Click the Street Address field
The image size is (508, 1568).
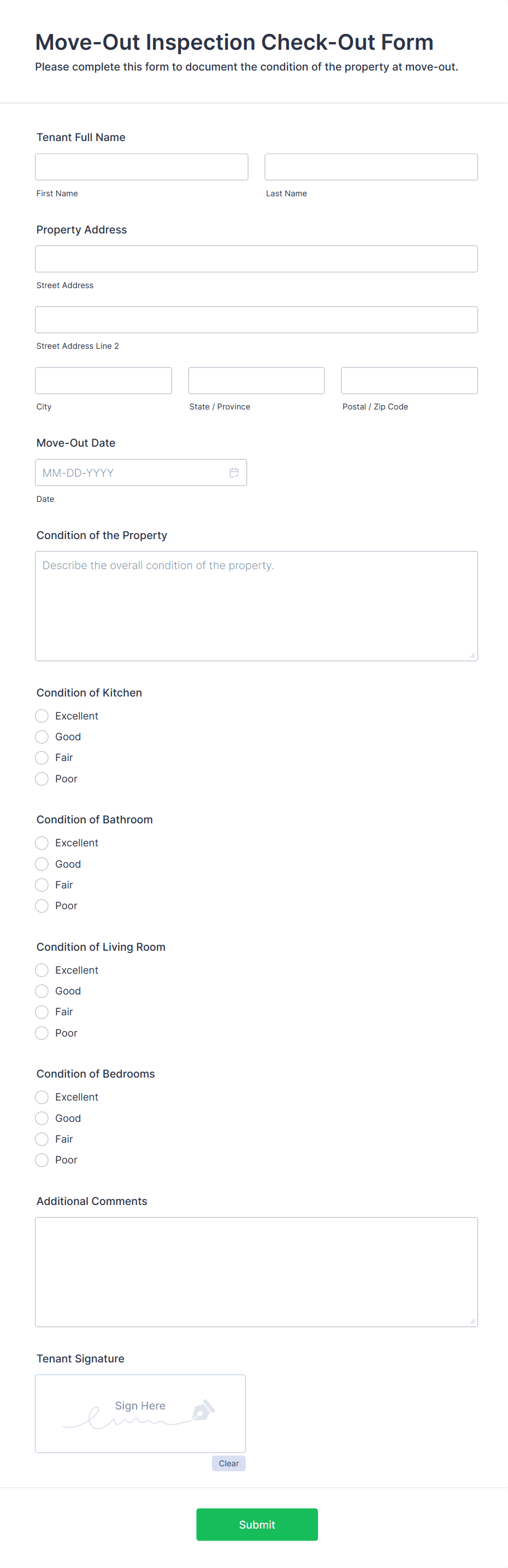(x=256, y=258)
